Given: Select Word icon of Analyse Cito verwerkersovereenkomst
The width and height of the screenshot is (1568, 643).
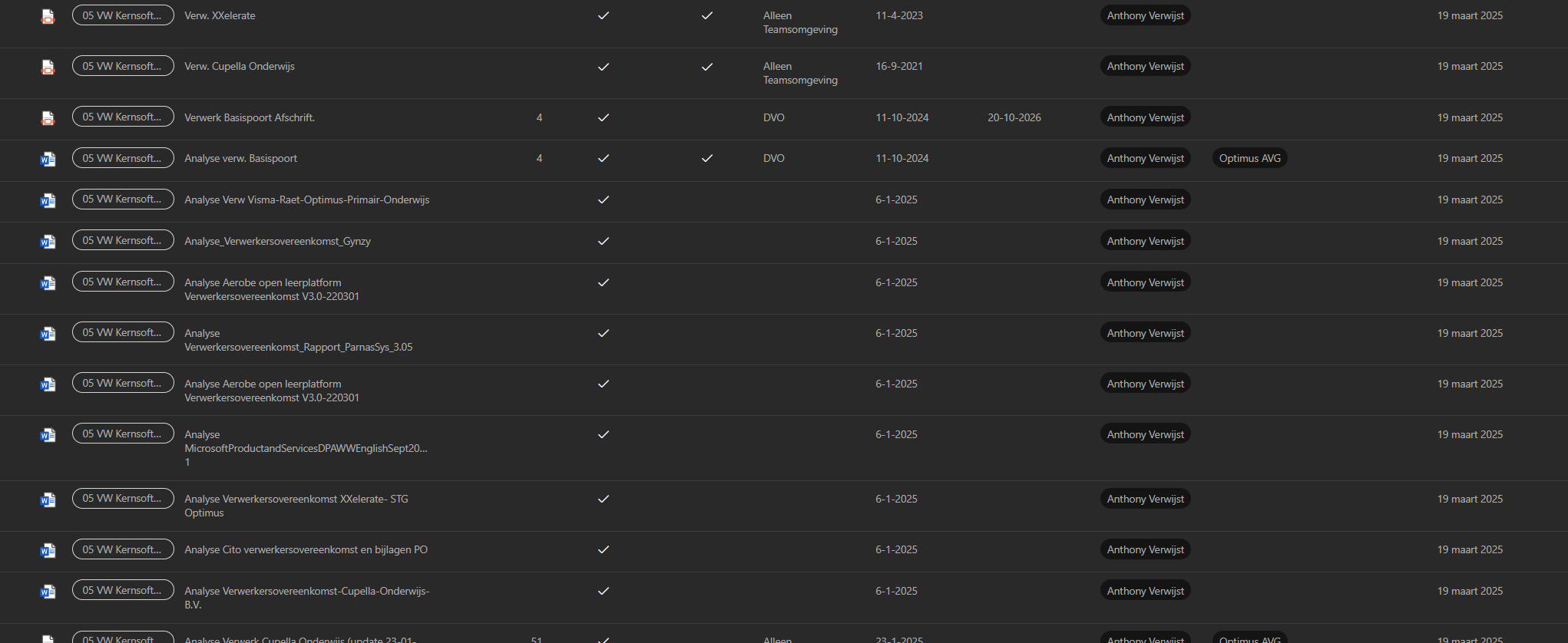Looking at the screenshot, I should pyautogui.click(x=48, y=550).
